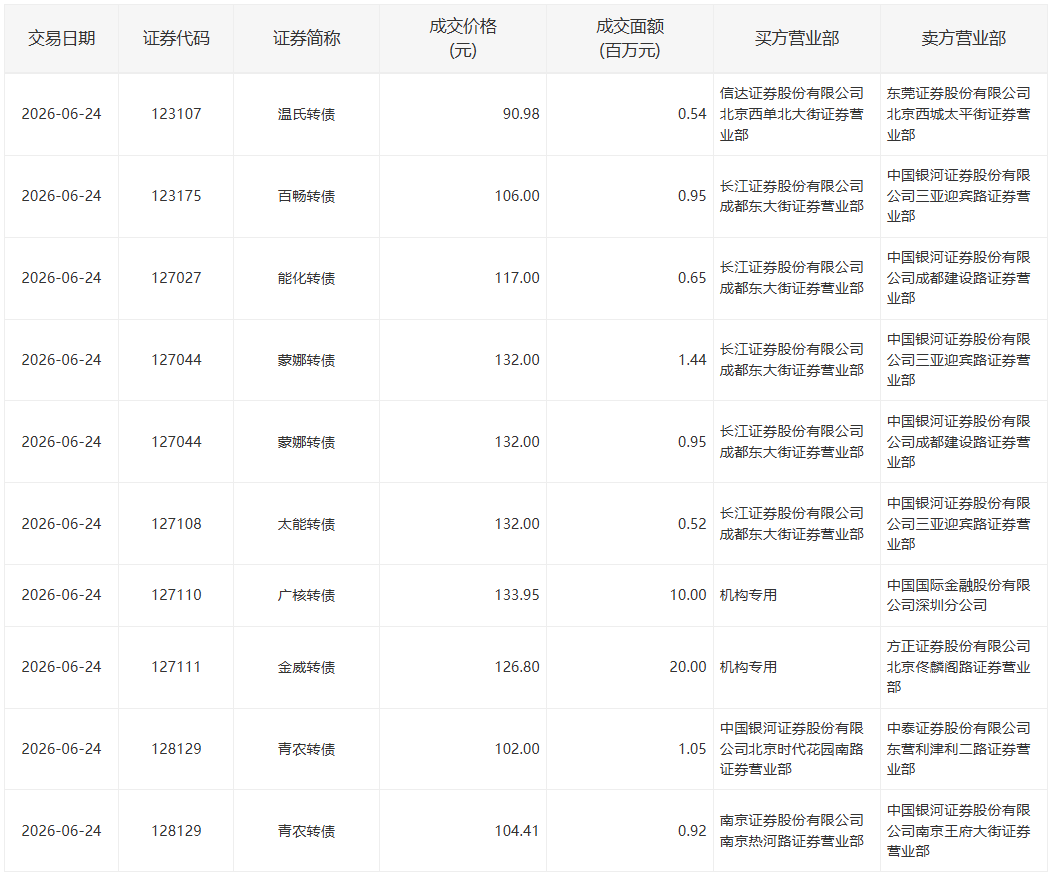The height and width of the screenshot is (879, 1050).
Task: Click the amount 10.00
Action: (x=688, y=595)
